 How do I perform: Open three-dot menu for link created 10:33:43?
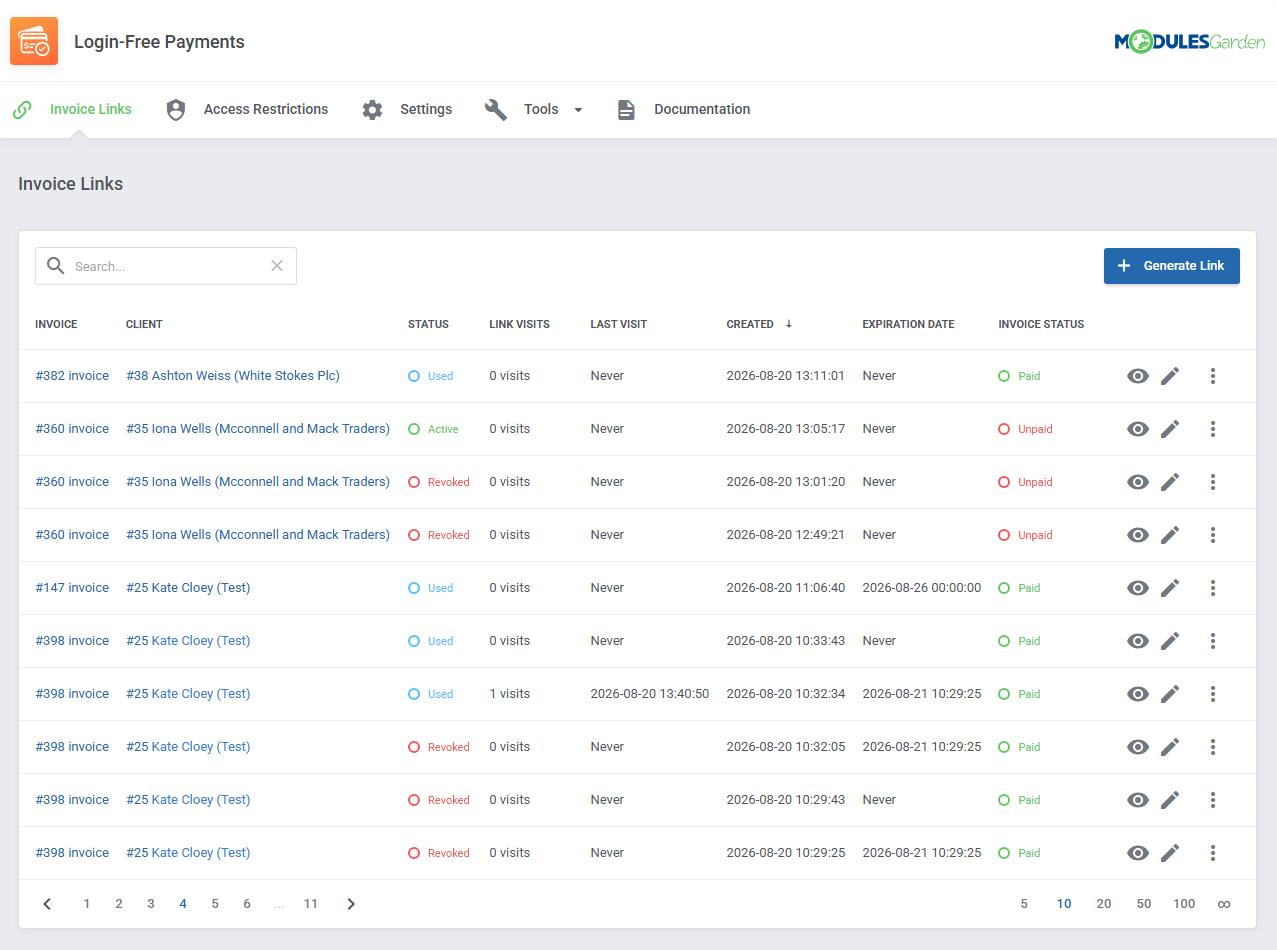coord(1213,641)
